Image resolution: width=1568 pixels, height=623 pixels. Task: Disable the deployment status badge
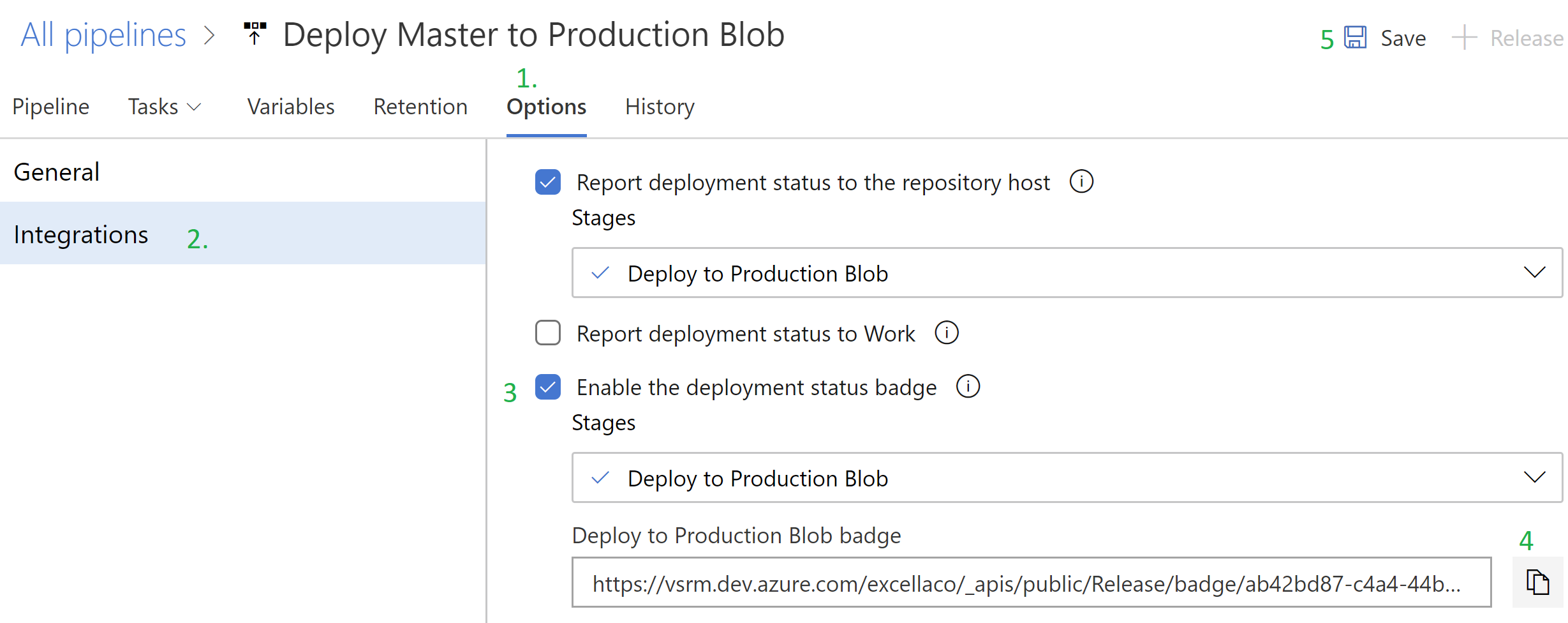coord(547,387)
